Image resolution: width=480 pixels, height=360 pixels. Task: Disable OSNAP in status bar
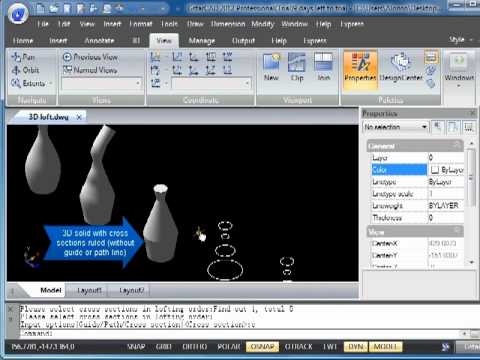pos(262,347)
